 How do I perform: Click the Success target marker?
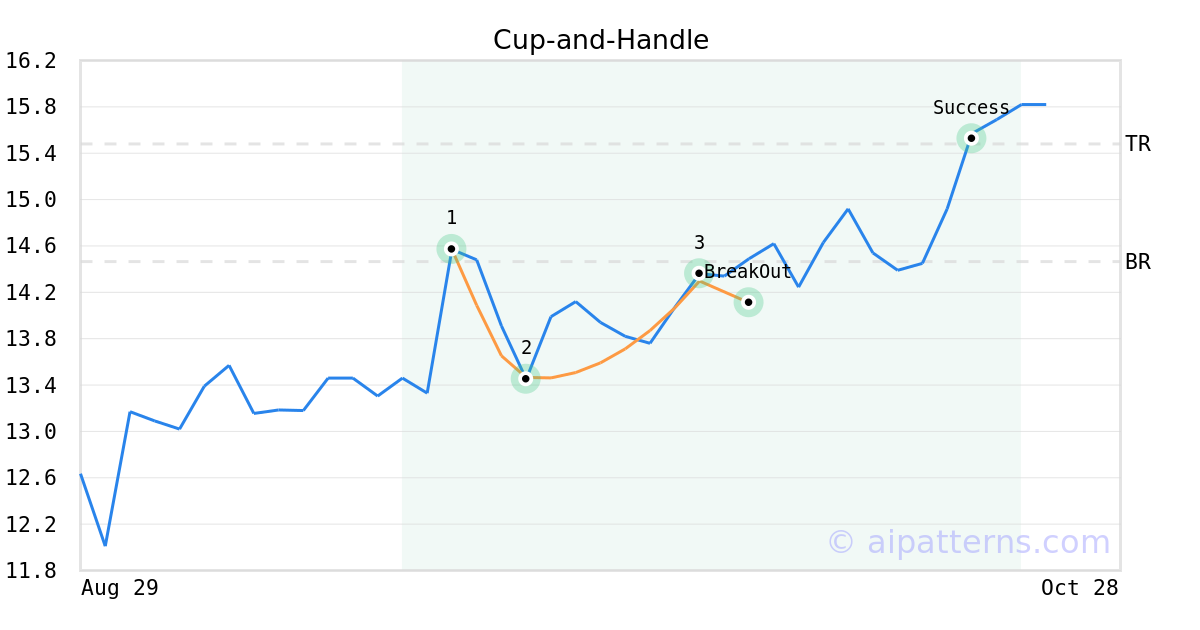[x=971, y=138]
